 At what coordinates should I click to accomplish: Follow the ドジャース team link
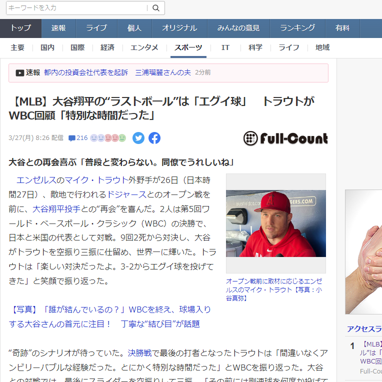pyautogui.click(x=127, y=195)
